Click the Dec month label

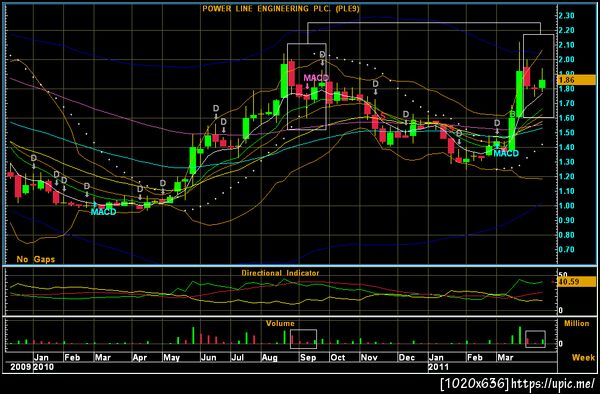coord(407,358)
